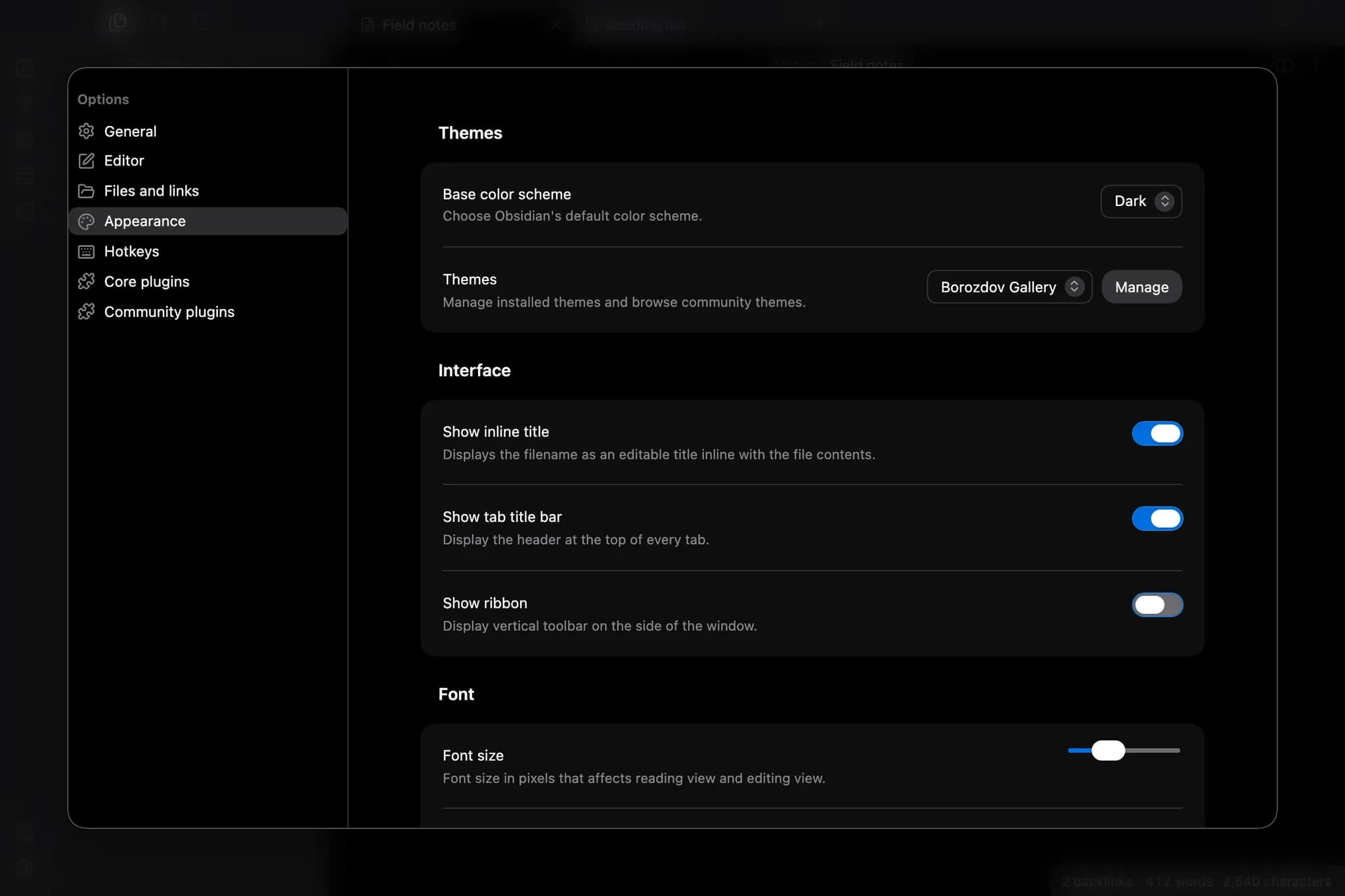The image size is (1345, 896).
Task: Open the file explorer icon in the background window
Action: (118, 22)
